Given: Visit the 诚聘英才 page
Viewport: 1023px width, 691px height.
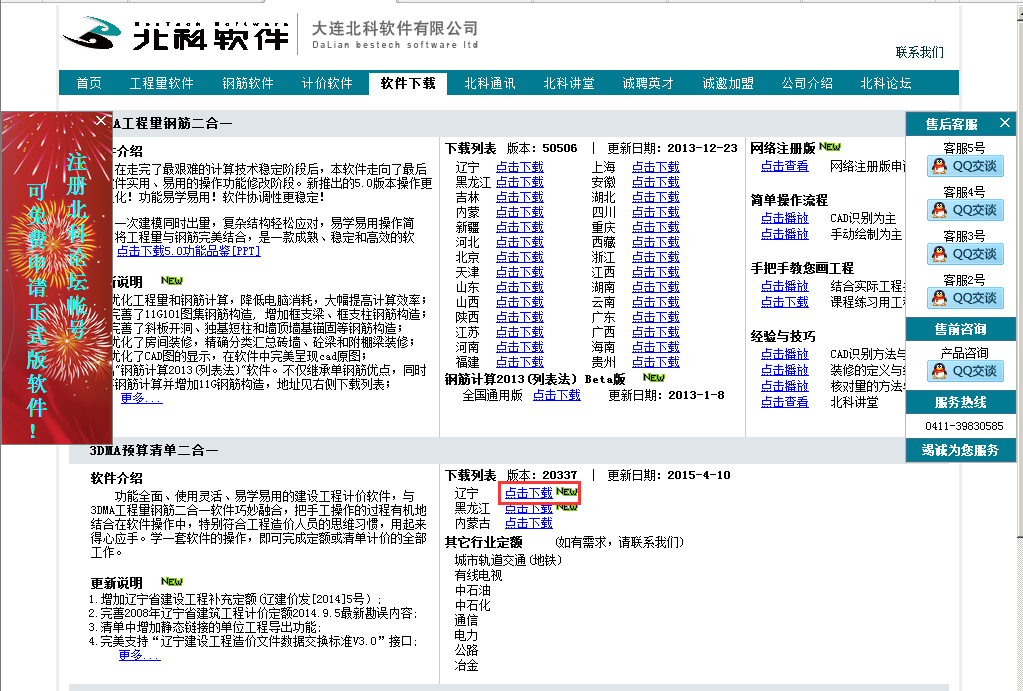Looking at the screenshot, I should pos(648,83).
